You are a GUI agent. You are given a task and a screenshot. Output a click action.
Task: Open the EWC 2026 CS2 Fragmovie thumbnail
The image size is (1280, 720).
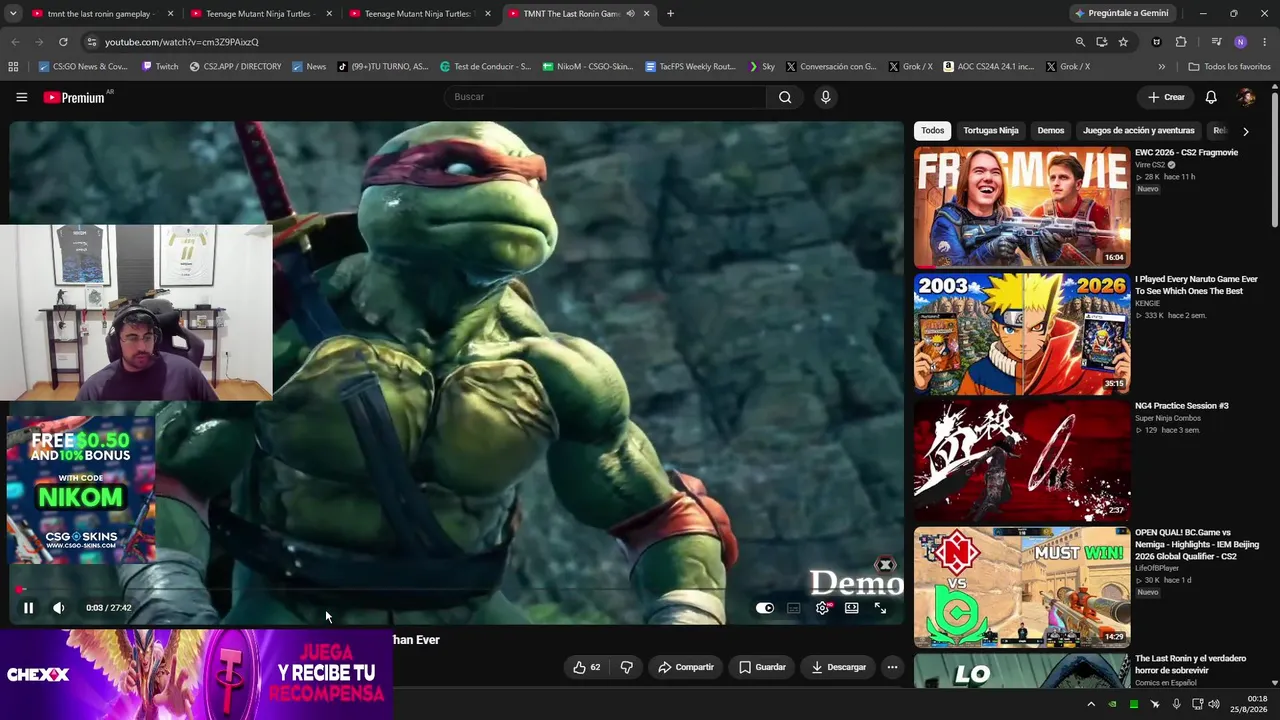click(x=1022, y=207)
